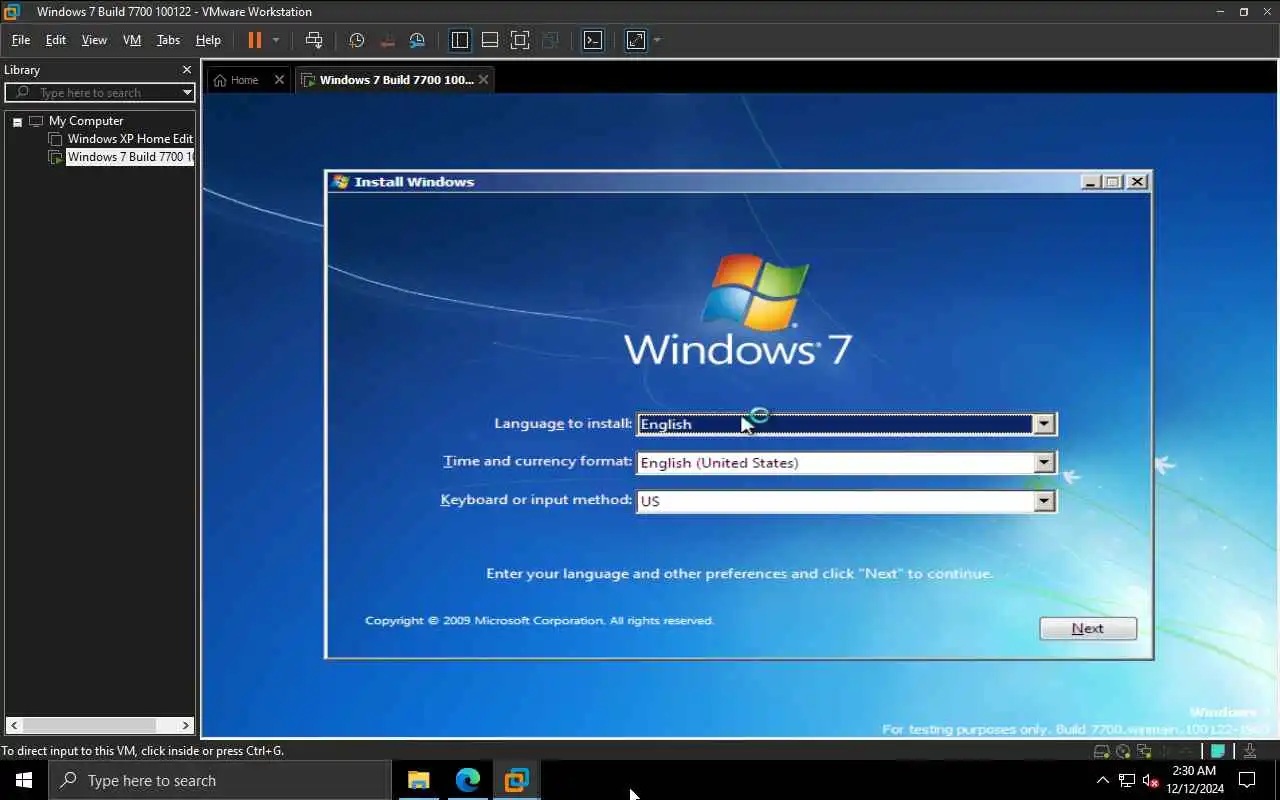Viewport: 1280px width, 800px height.
Task: Take a snapshot of this virtual machine
Action: pos(357,40)
